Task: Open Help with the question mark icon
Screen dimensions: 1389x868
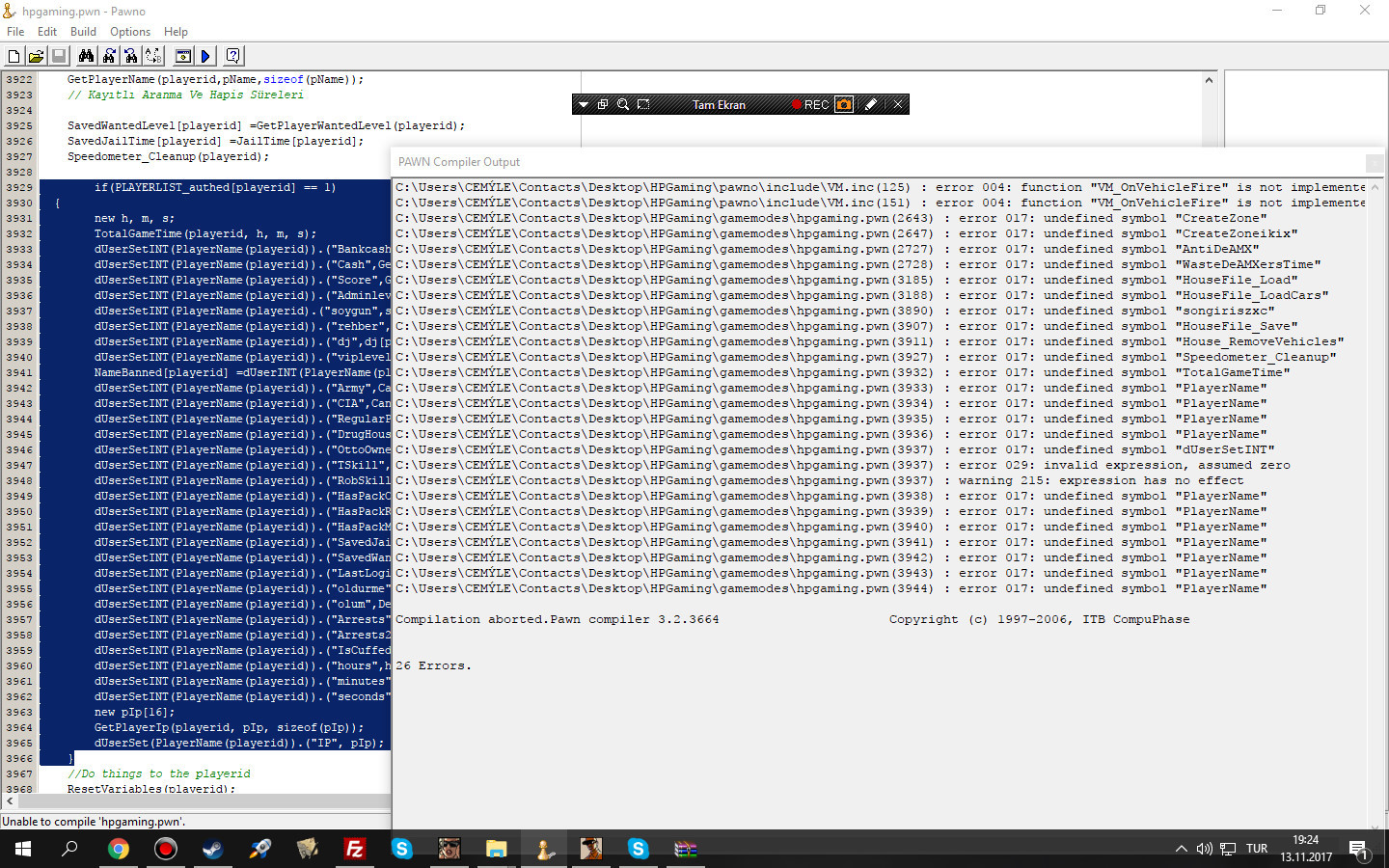Action: coord(232,56)
